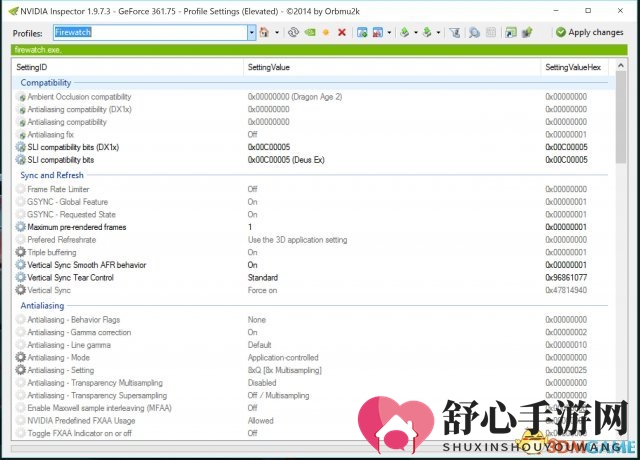Select Antialiasing - Behavior Flags row
The width and height of the screenshot is (640, 460).
(313, 320)
